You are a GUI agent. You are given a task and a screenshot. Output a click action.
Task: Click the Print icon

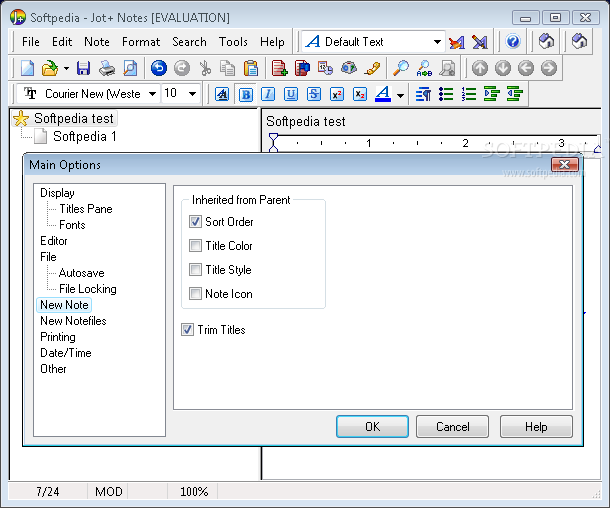pyautogui.click(x=107, y=68)
